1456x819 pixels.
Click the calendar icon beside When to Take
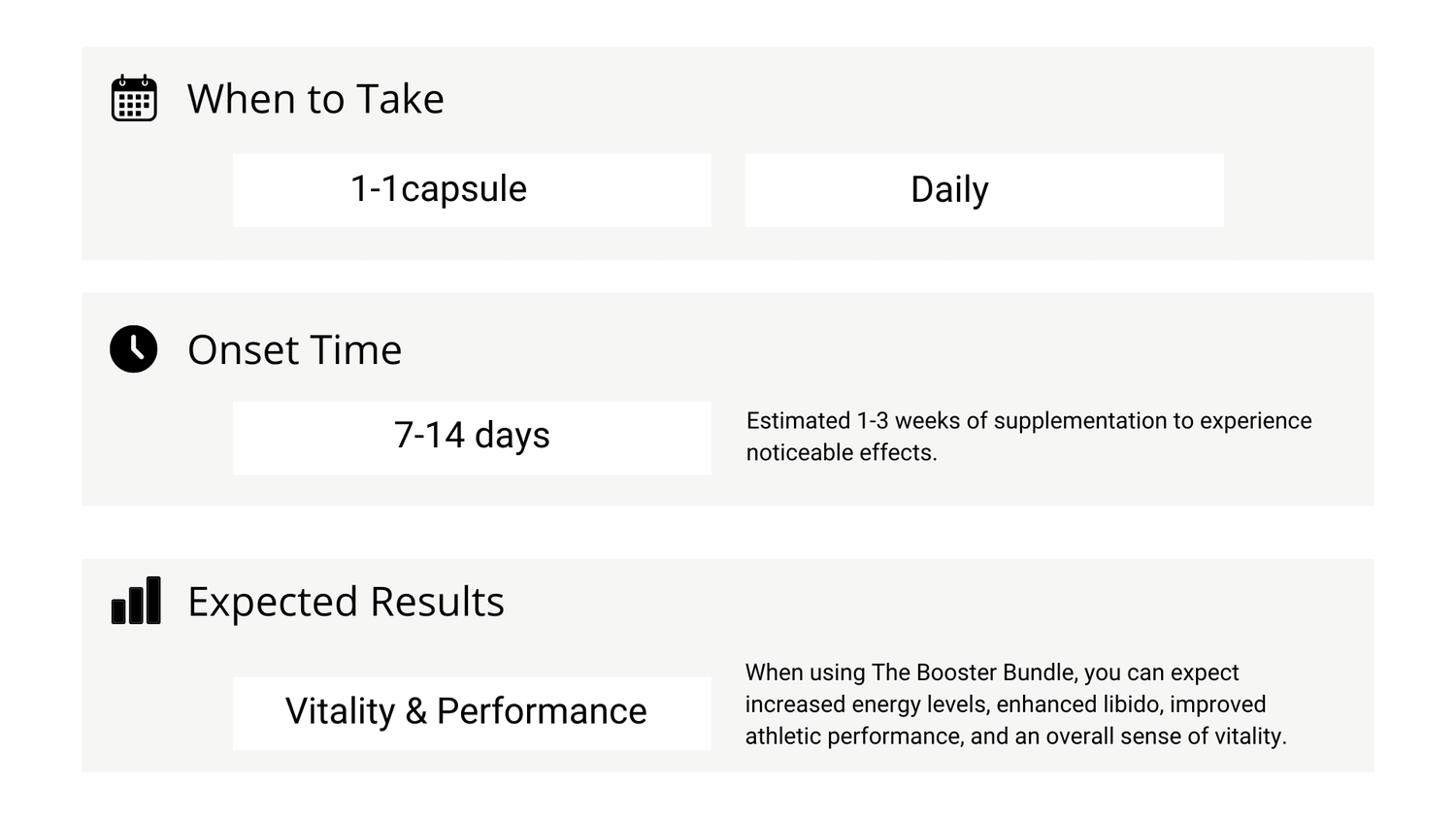click(134, 98)
